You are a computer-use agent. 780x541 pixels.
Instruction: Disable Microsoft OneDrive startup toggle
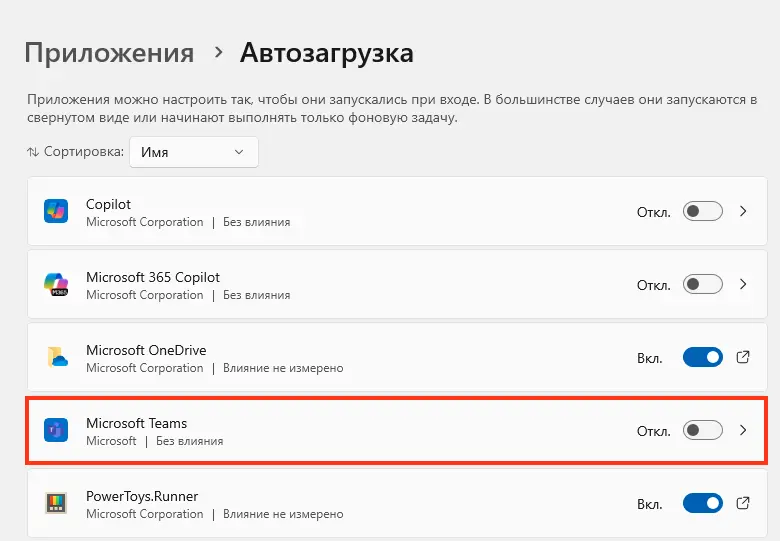point(702,357)
